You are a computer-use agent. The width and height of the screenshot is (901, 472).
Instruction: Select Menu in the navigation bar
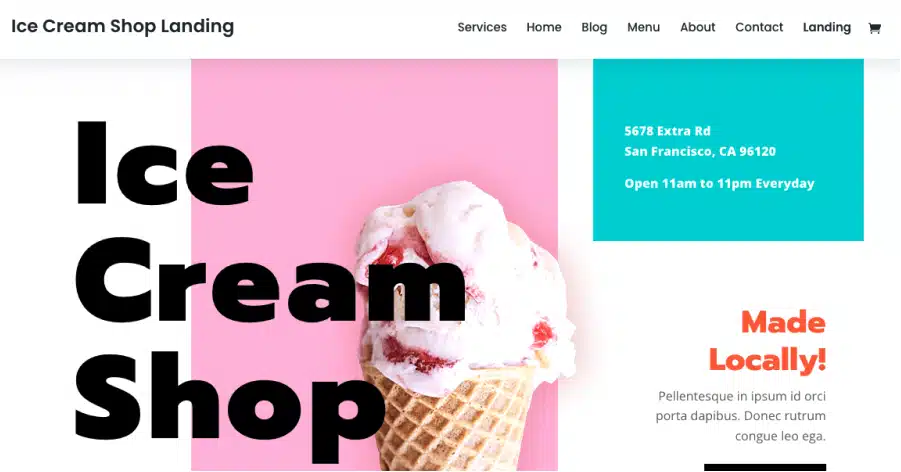pos(643,28)
